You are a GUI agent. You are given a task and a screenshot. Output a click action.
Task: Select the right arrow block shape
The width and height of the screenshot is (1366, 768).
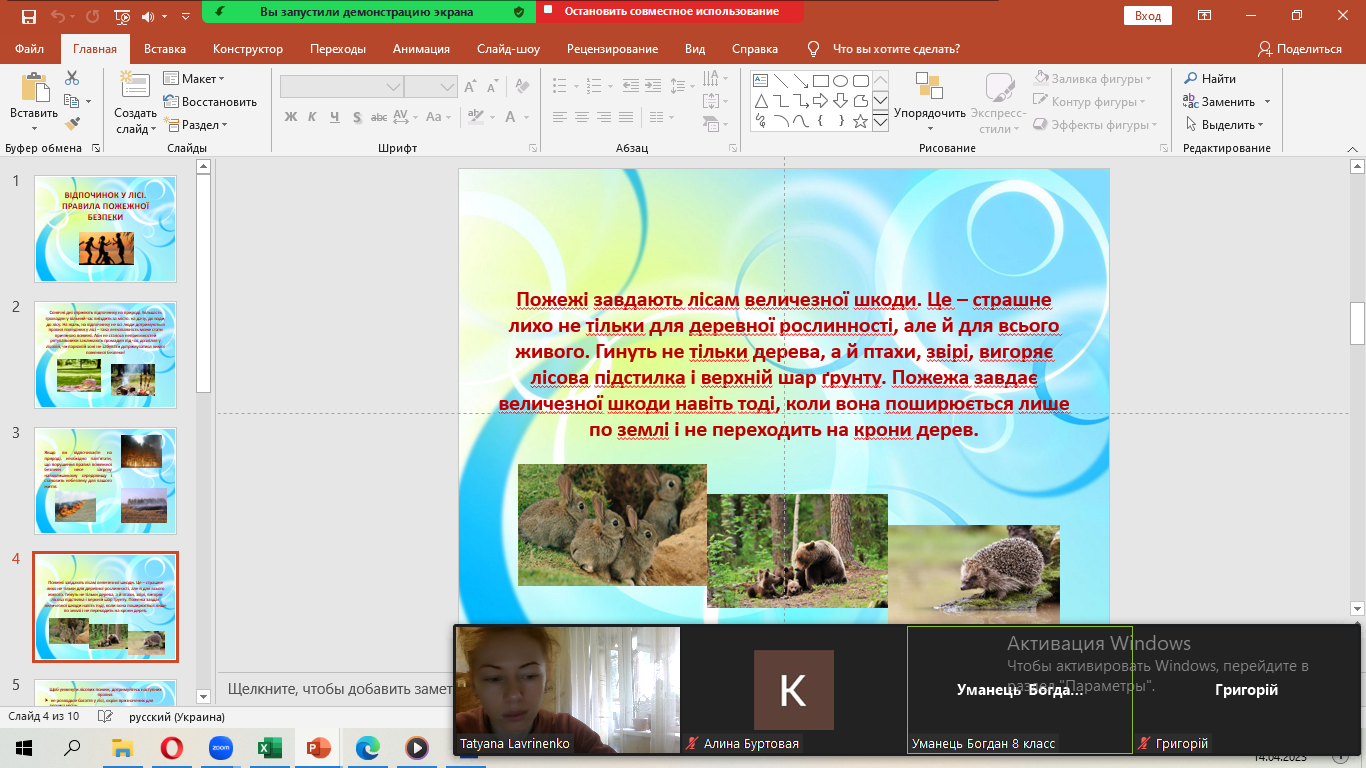coord(820,100)
